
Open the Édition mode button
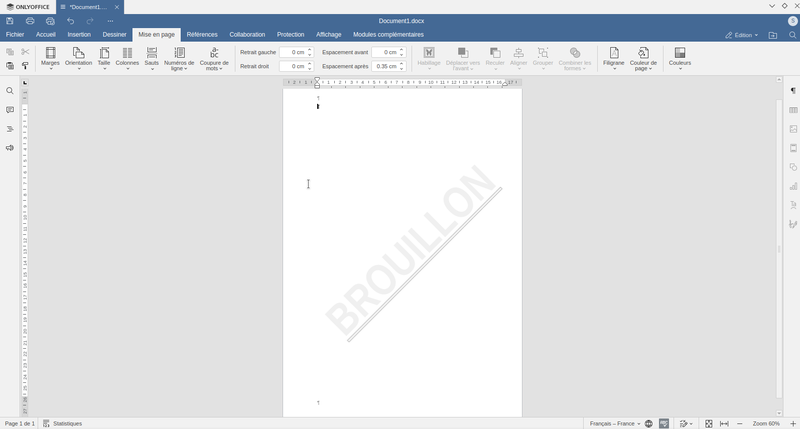click(741, 35)
